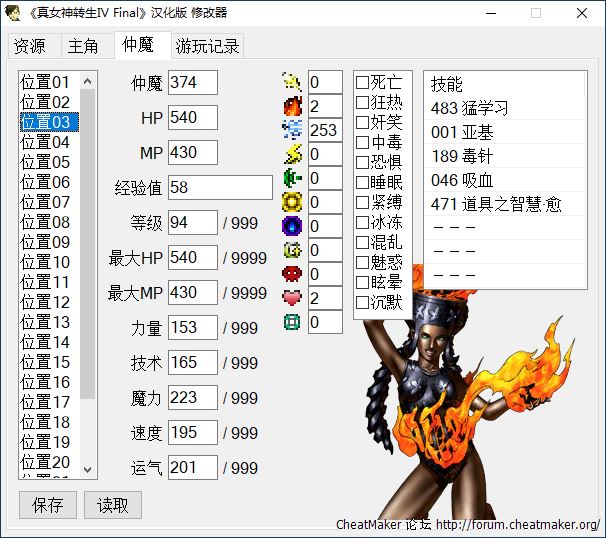Click the yellow sun light icon
Viewport: 606px width, 538px height.
(292, 202)
